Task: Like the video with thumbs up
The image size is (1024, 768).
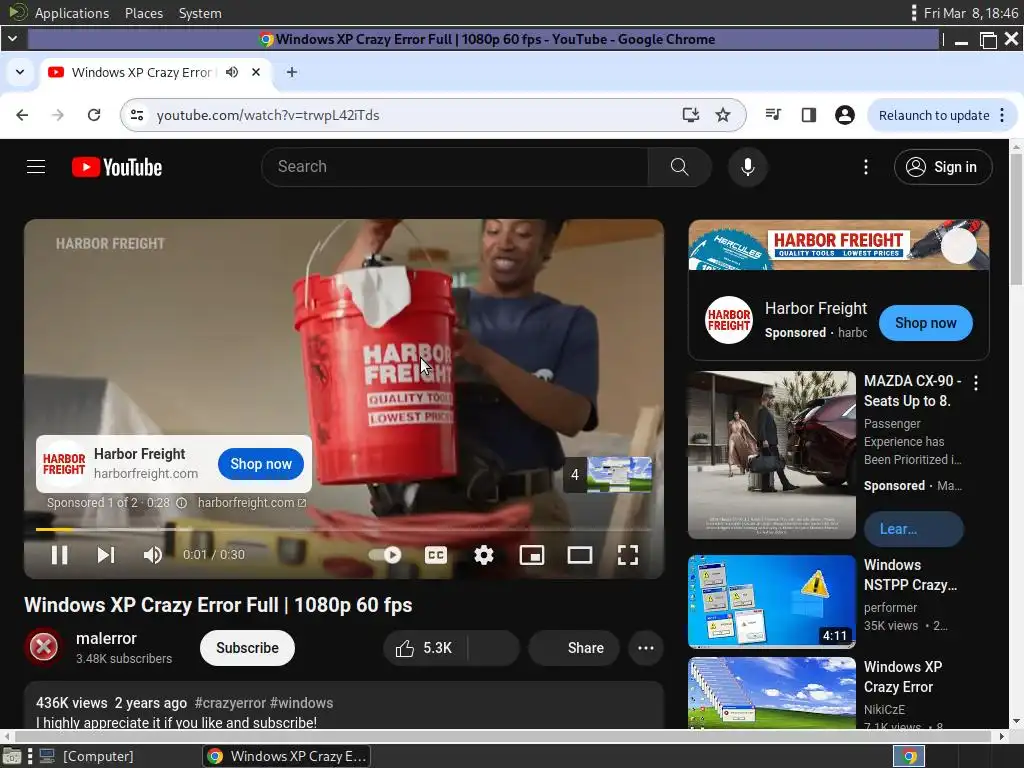Action: (x=424, y=648)
